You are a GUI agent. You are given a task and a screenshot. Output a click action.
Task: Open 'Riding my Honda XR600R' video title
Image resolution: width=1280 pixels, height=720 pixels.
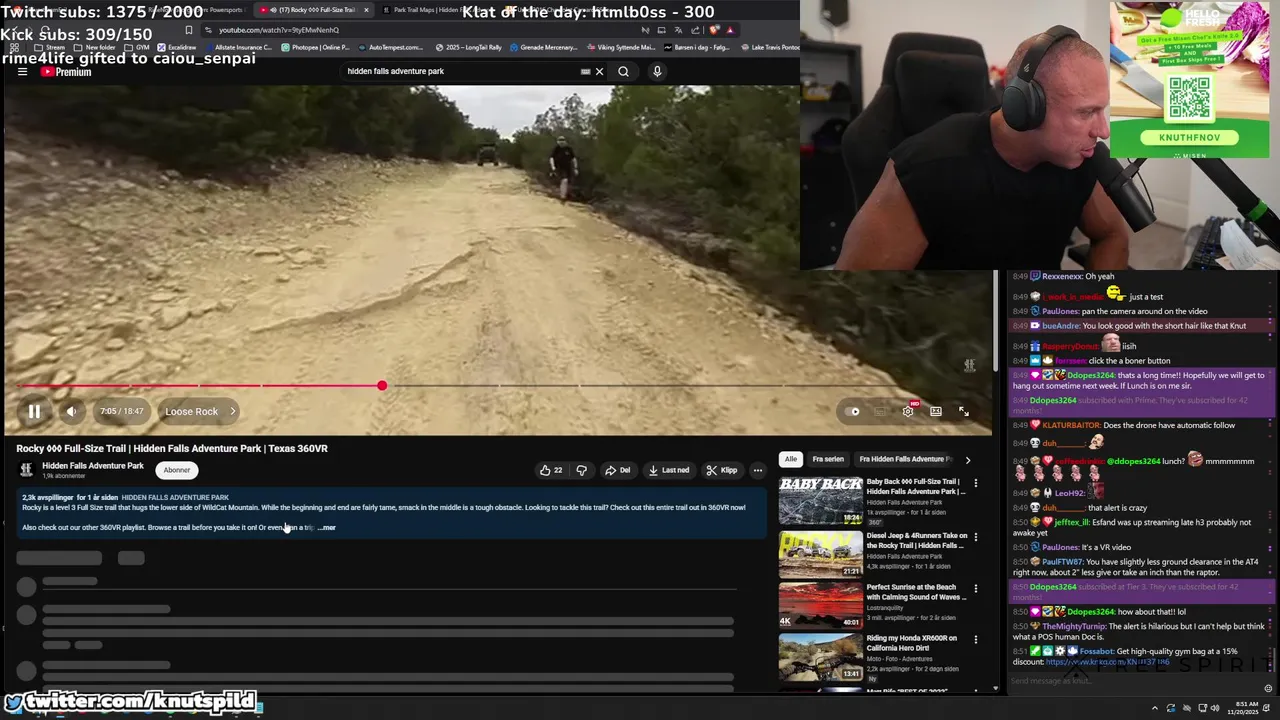tap(912, 643)
